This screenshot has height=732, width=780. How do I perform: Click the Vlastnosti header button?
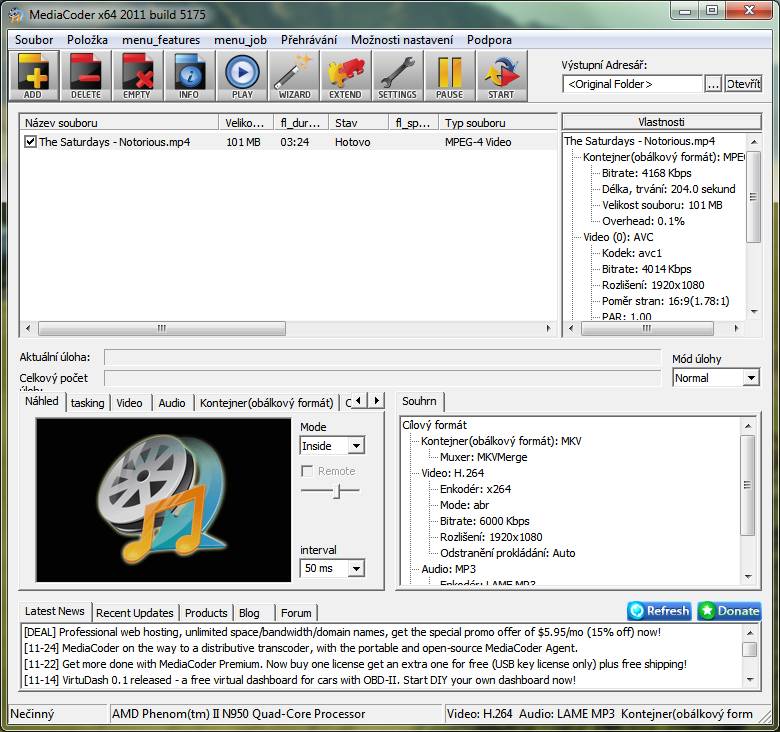click(662, 122)
